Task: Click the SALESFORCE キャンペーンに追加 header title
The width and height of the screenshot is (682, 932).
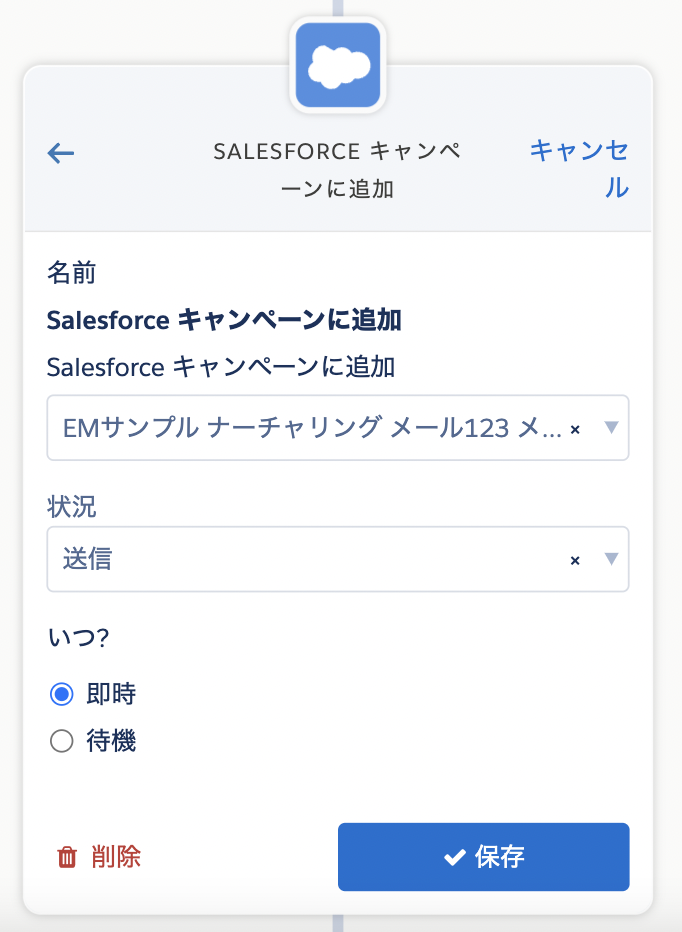Action: [x=337, y=170]
